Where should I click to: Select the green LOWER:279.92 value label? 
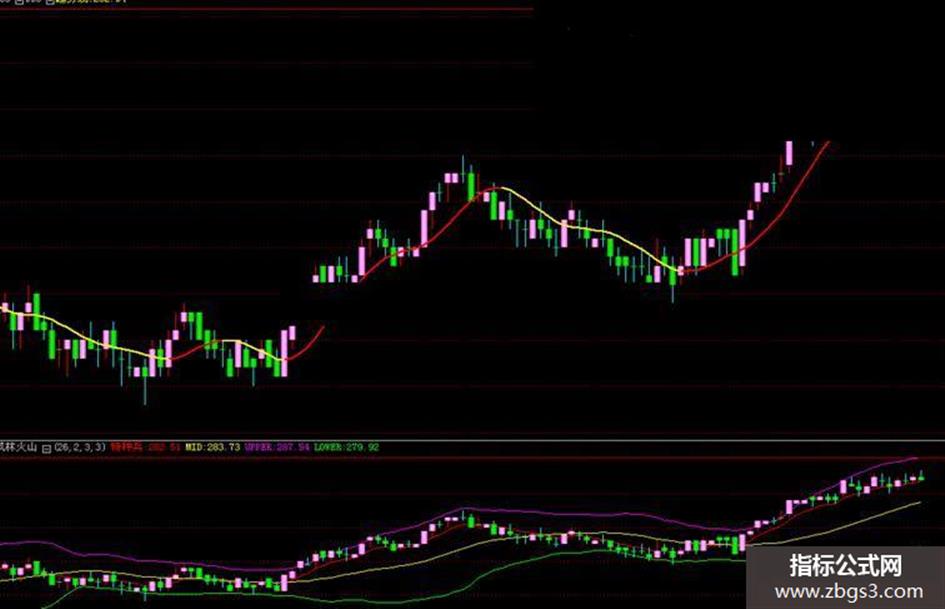click(347, 447)
